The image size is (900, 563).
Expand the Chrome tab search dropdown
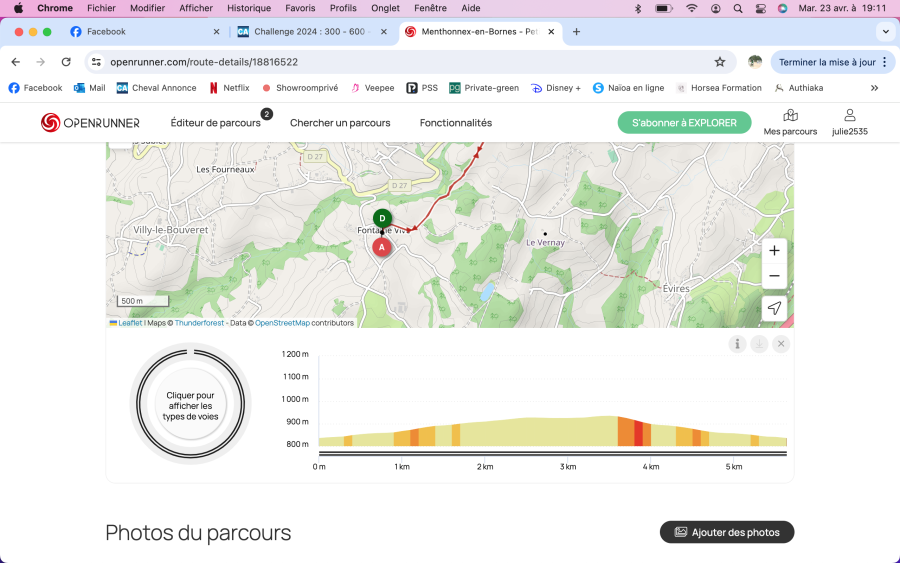(881, 31)
